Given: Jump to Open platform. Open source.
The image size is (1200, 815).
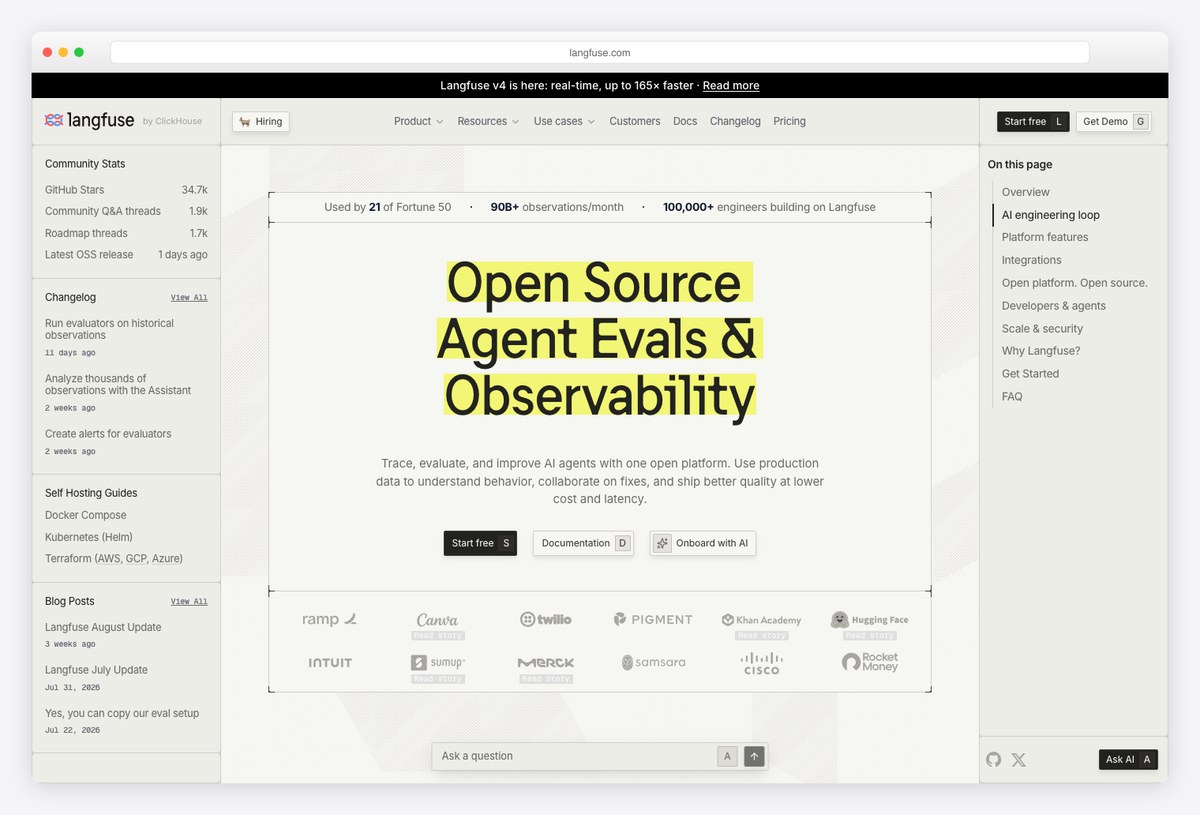Looking at the screenshot, I should point(1075,283).
